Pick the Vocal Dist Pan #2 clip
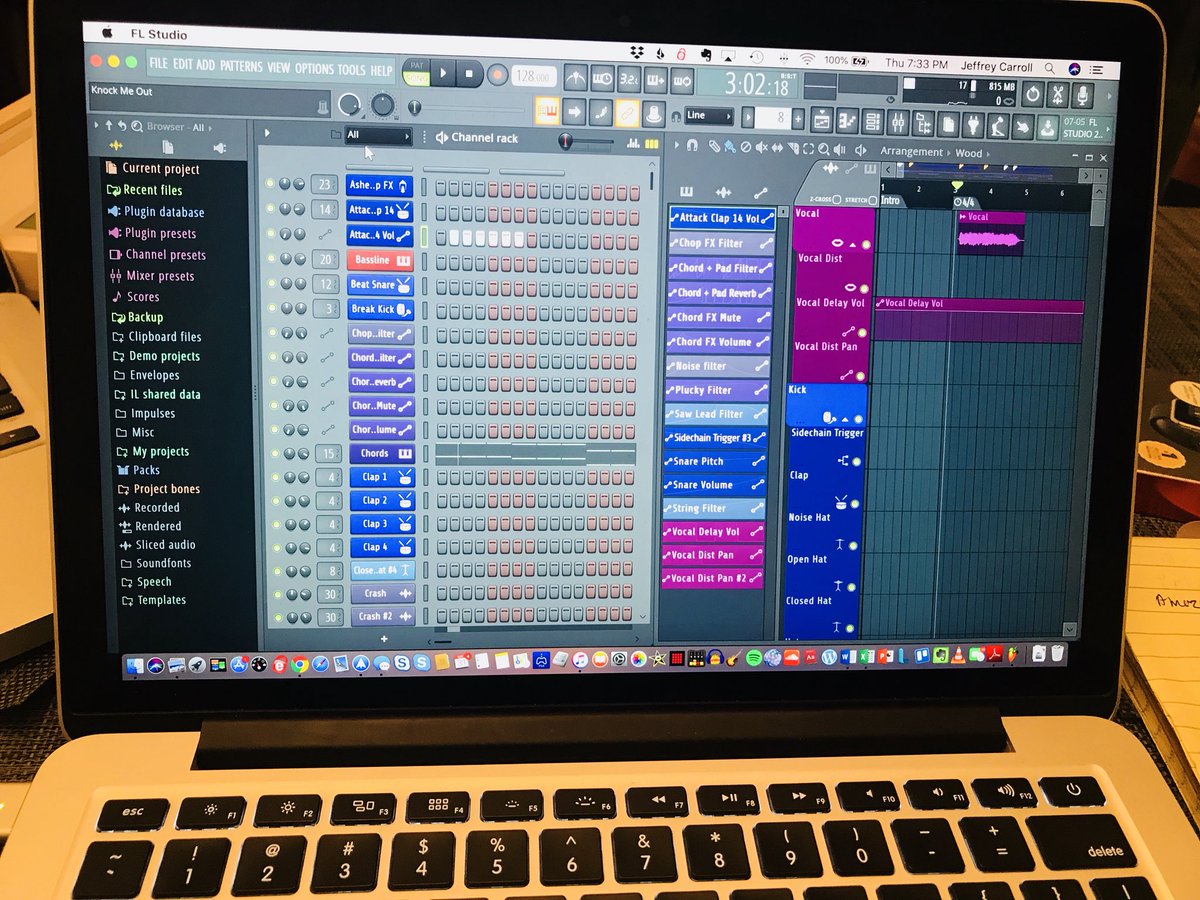This screenshot has width=1200, height=900. [x=713, y=578]
